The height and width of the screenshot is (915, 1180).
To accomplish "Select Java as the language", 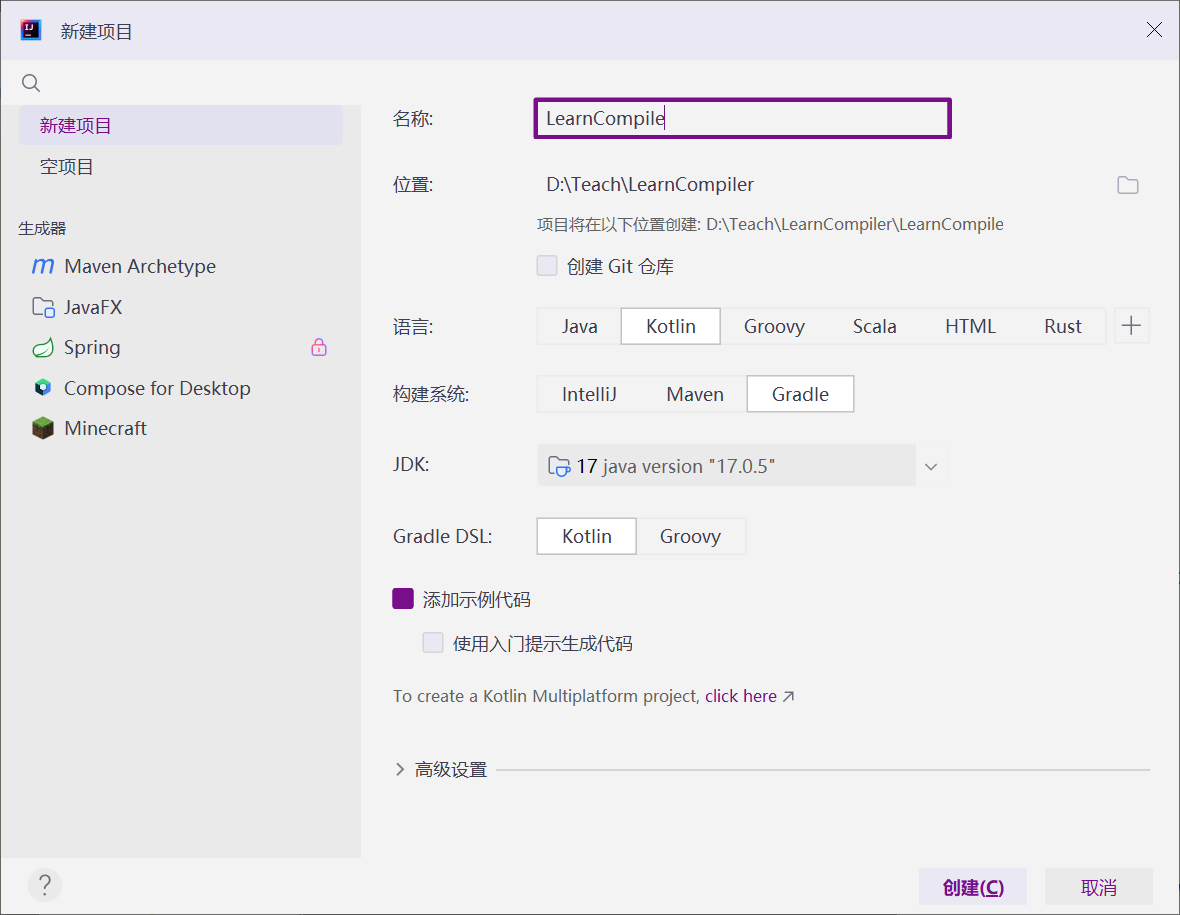I will coord(579,327).
